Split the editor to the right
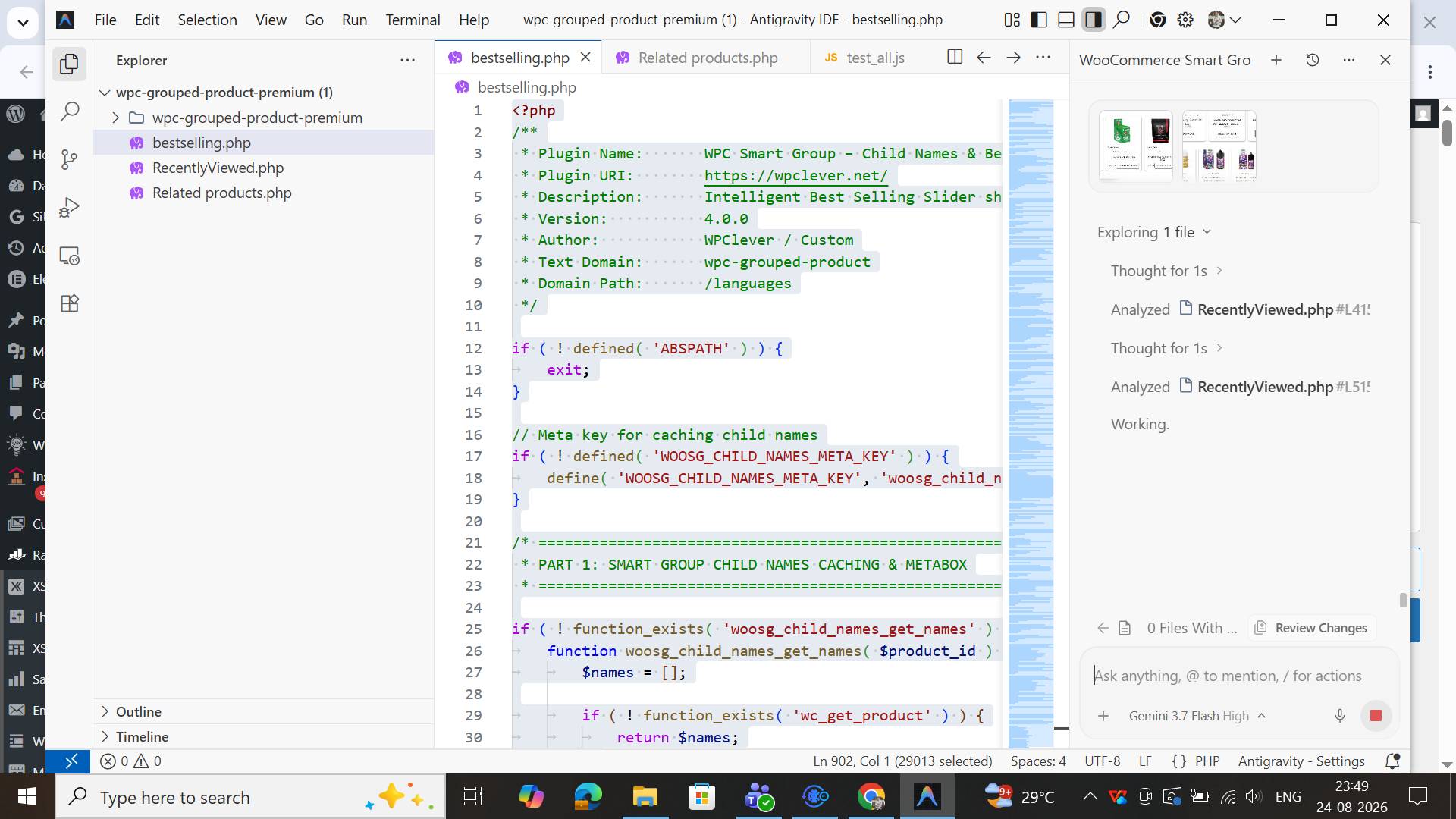 (x=955, y=57)
